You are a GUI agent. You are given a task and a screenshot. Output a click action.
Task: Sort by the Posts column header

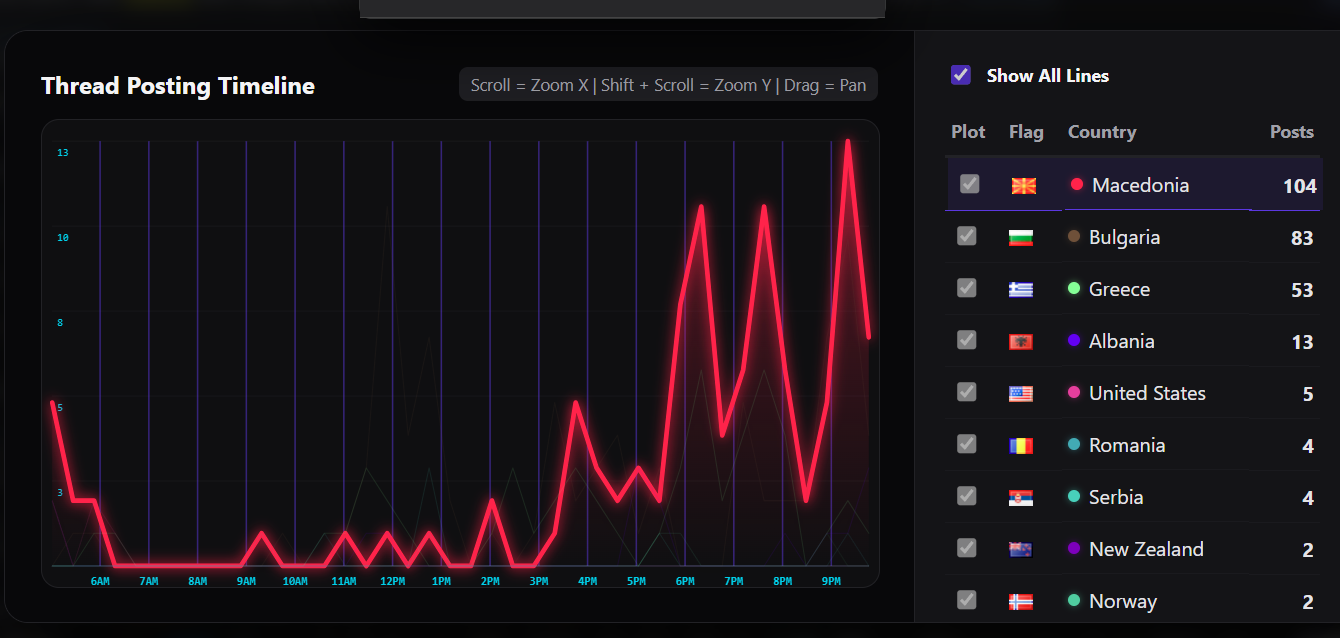[x=1292, y=132]
